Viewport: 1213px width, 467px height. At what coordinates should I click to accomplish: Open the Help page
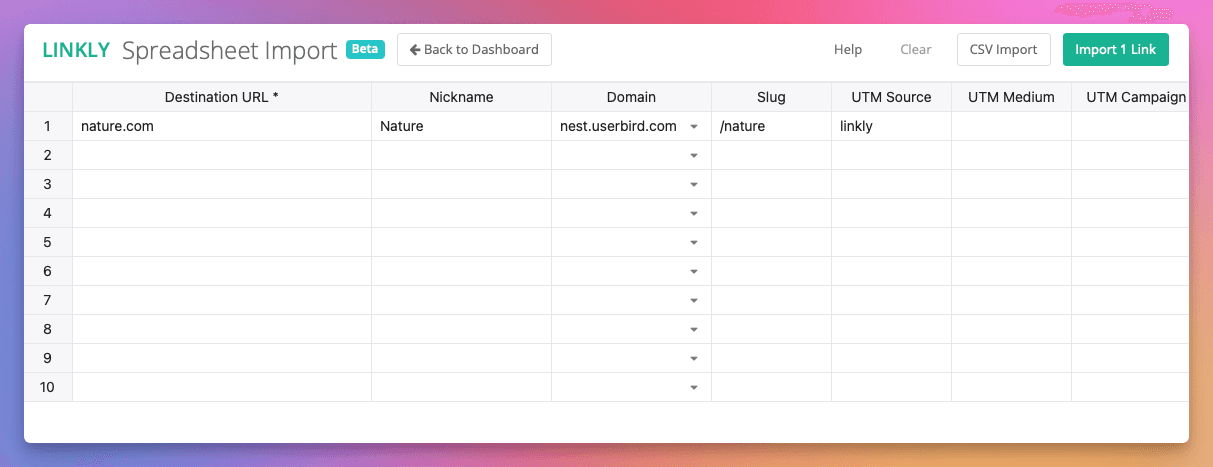[847, 50]
